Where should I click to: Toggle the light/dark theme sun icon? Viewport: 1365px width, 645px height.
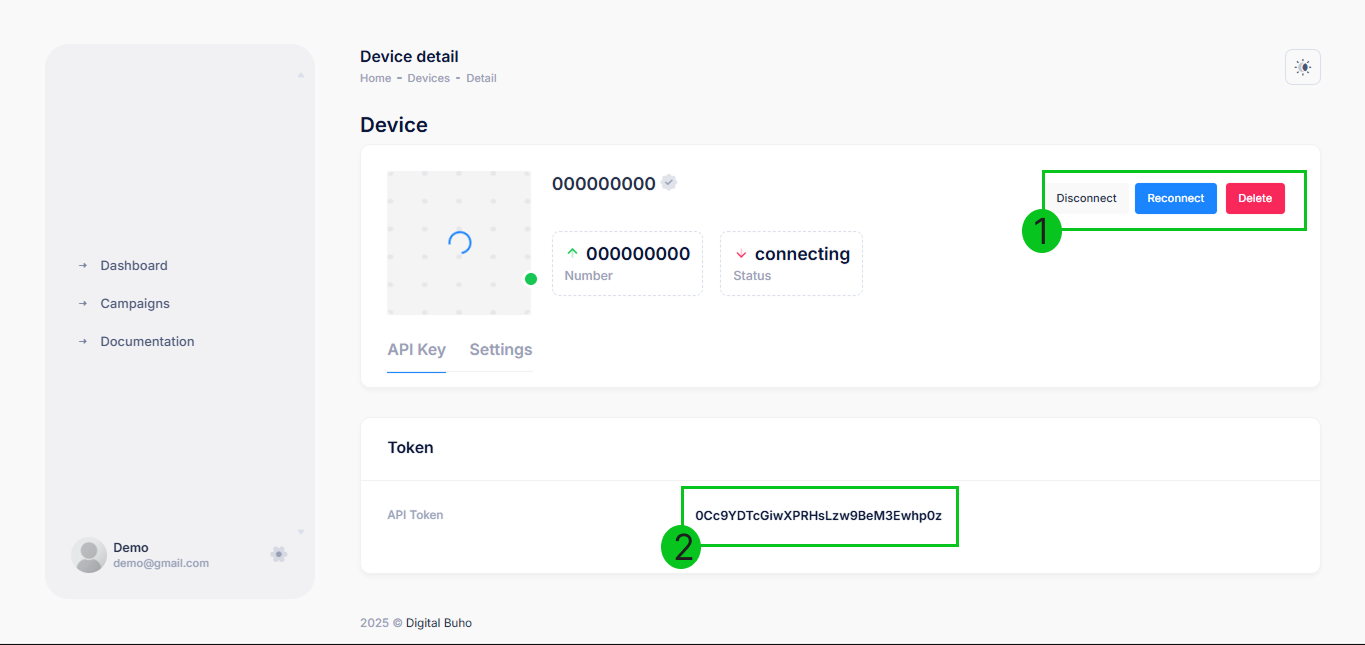1302,67
